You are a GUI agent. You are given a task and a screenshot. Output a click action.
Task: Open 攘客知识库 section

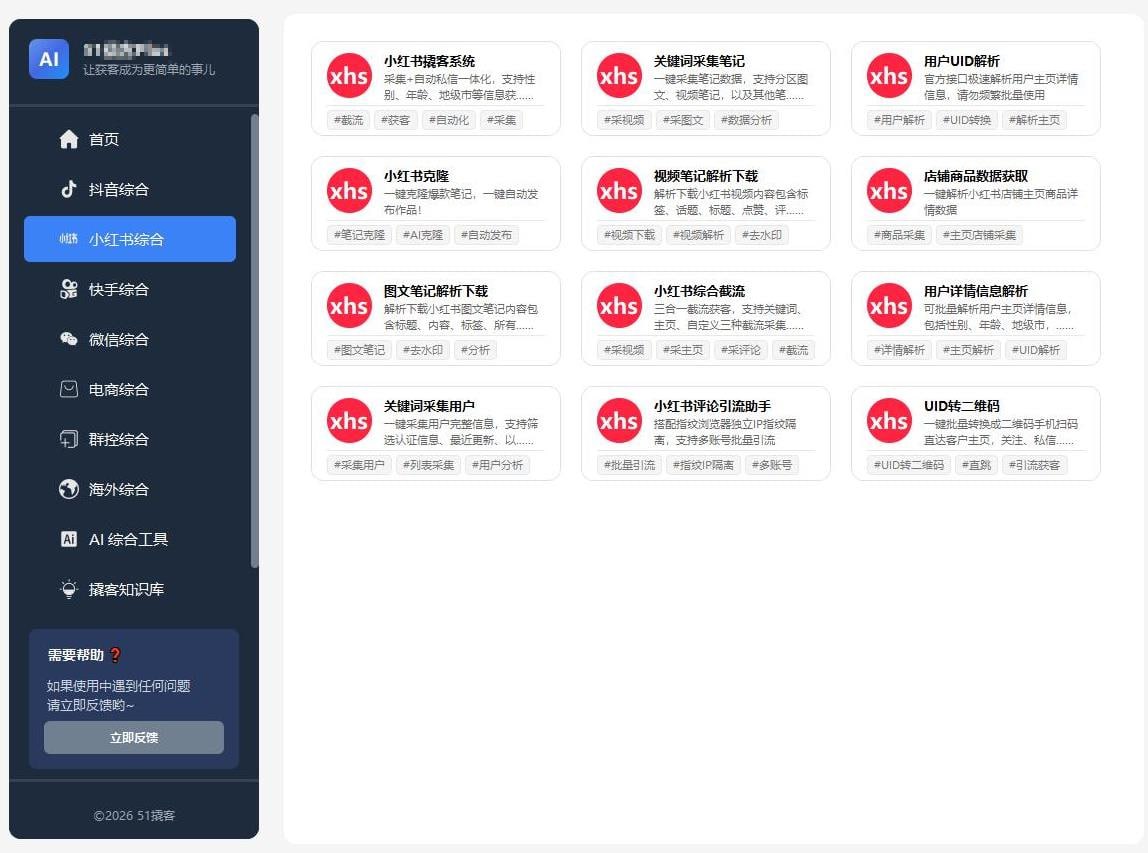point(130,589)
